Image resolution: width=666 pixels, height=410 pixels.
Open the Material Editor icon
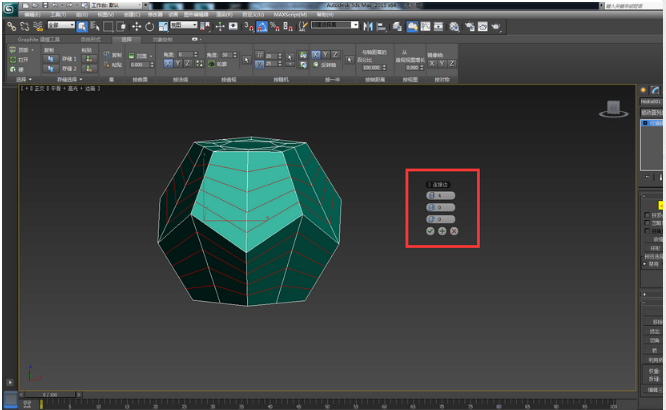(454, 27)
